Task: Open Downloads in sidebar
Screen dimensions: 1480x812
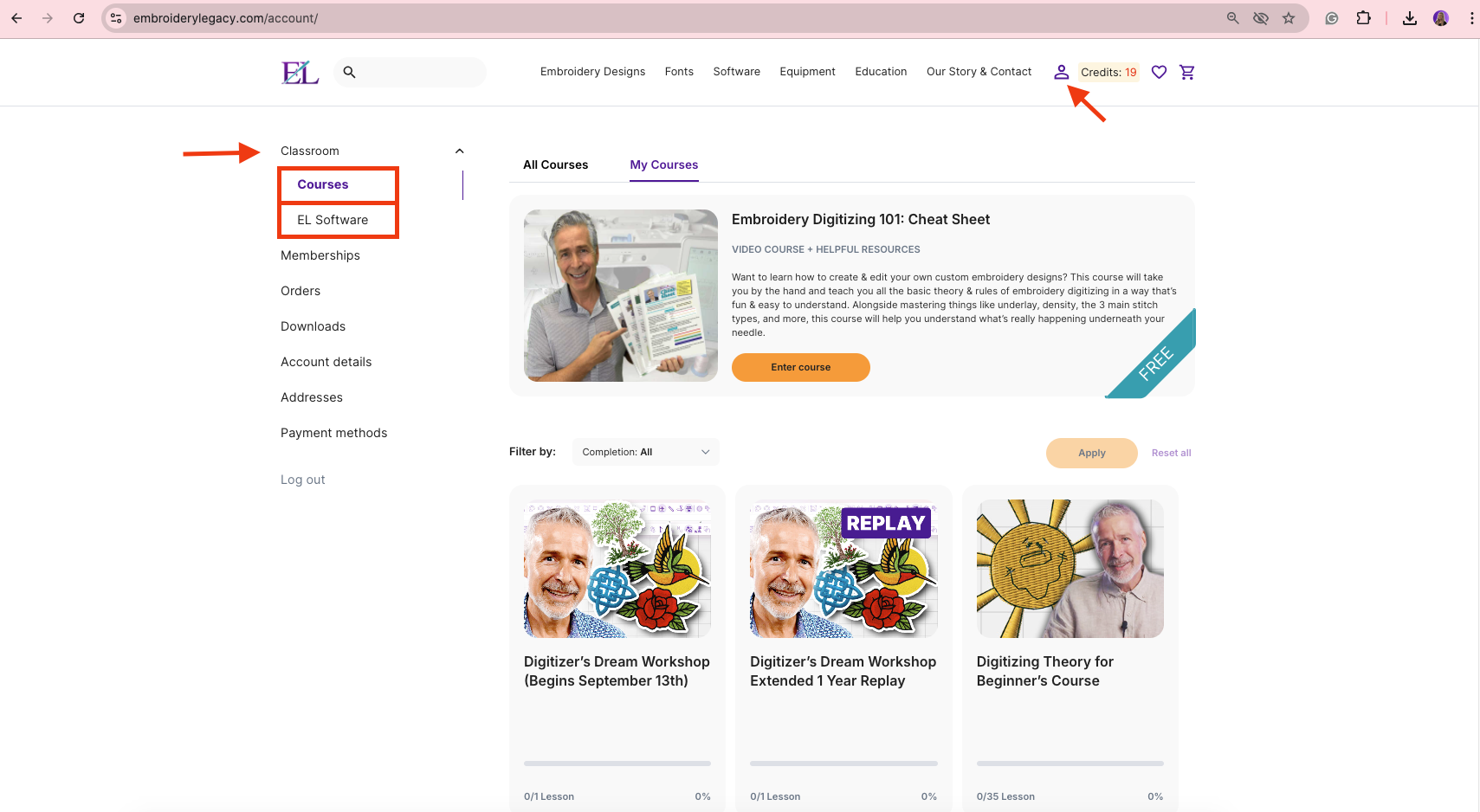Action: point(313,326)
